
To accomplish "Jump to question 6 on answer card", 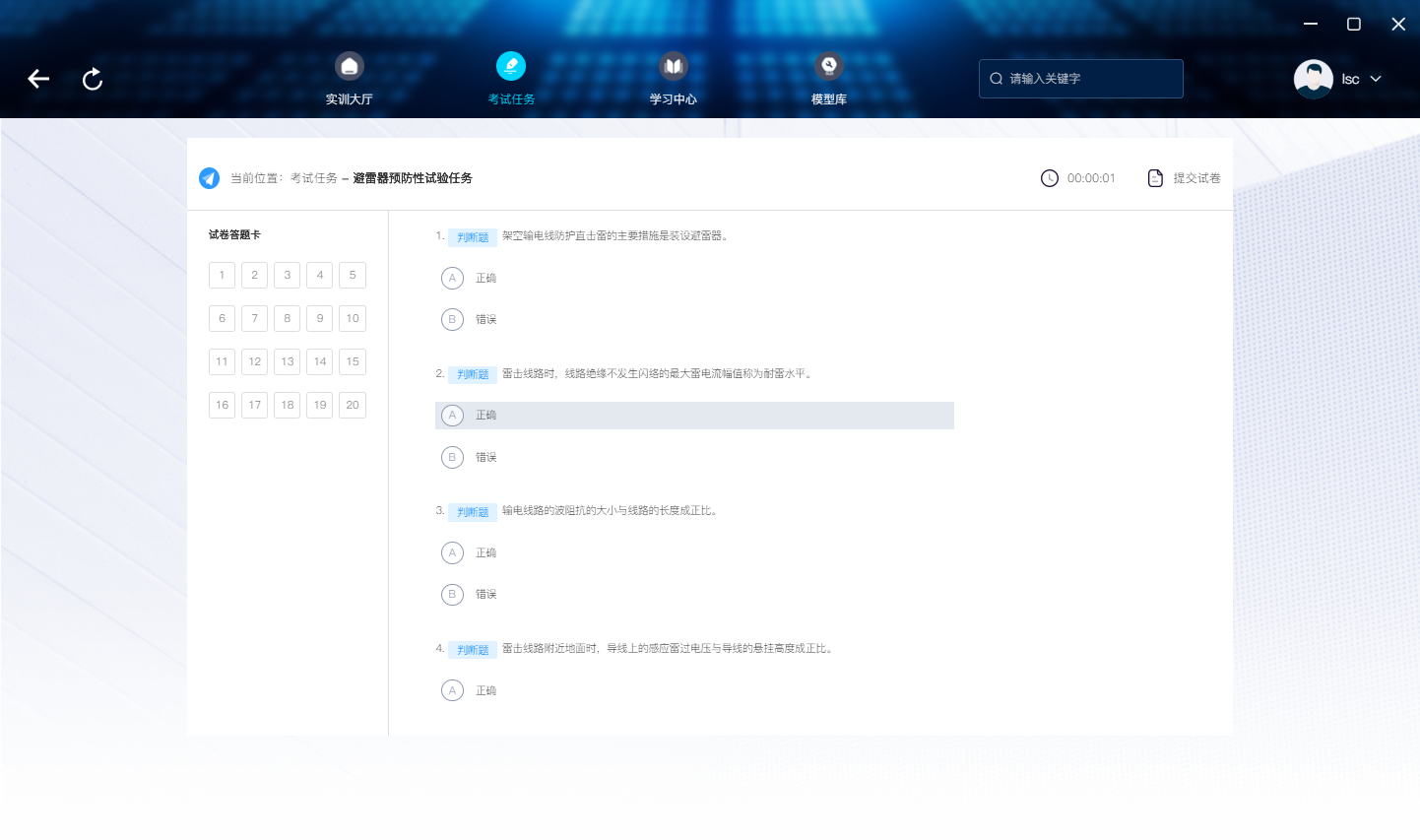I will click(222, 318).
